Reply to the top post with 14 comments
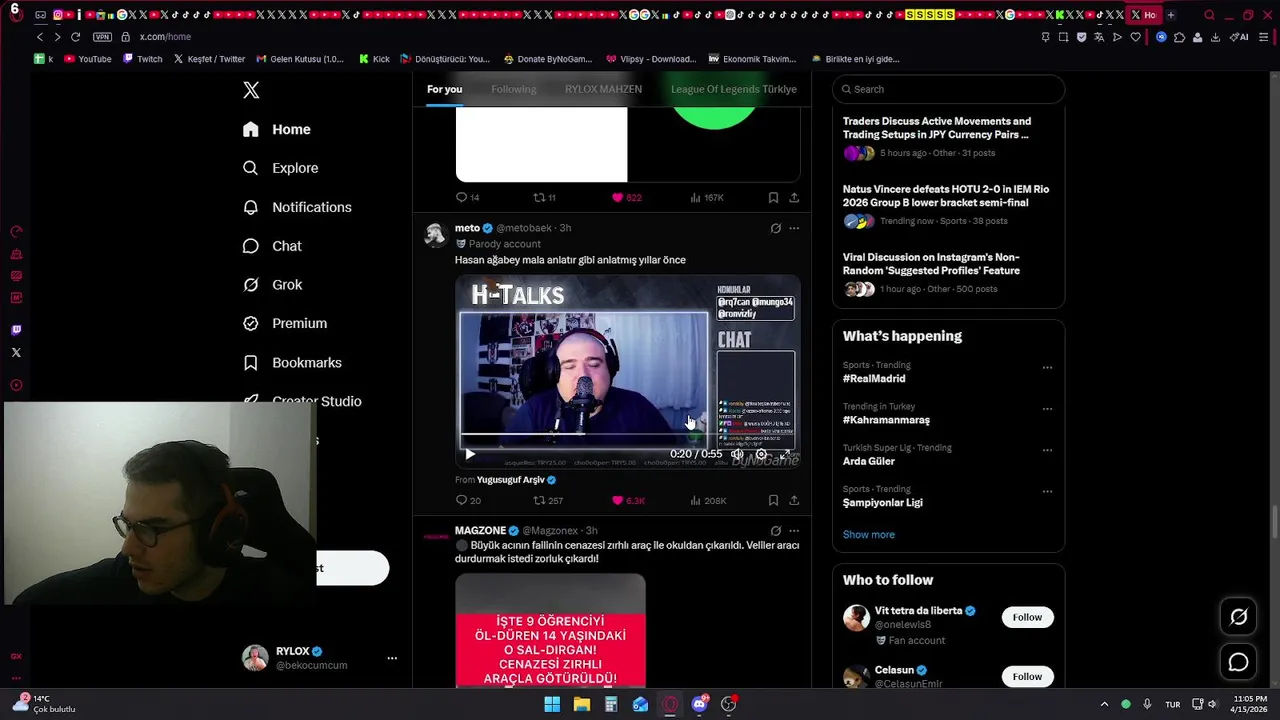Image resolution: width=1280 pixels, height=720 pixels. [x=468, y=198]
